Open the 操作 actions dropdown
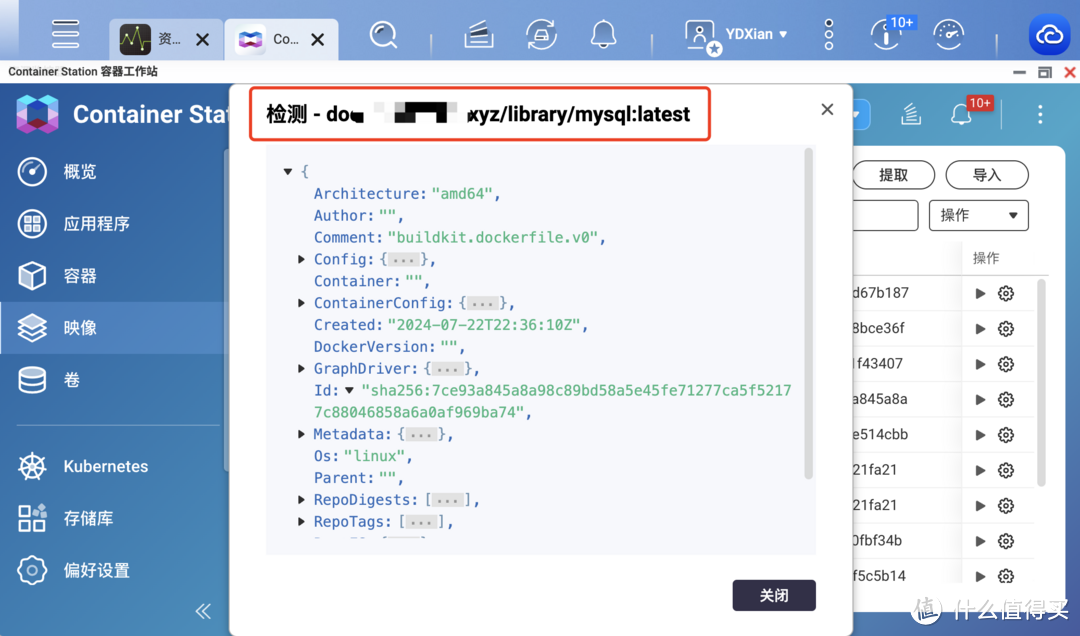The height and width of the screenshot is (636, 1080). pos(978,215)
